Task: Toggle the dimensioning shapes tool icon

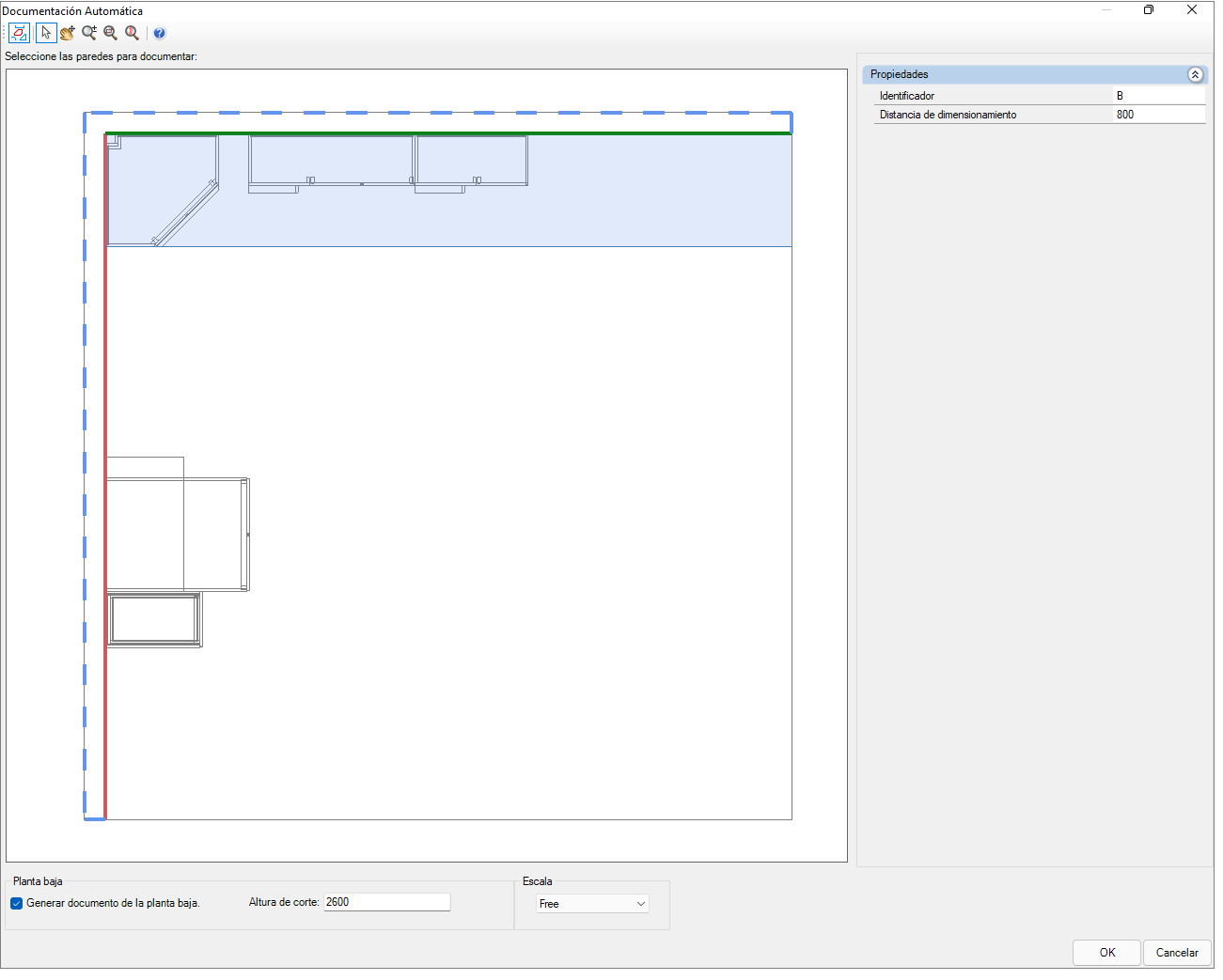Action: [19, 33]
